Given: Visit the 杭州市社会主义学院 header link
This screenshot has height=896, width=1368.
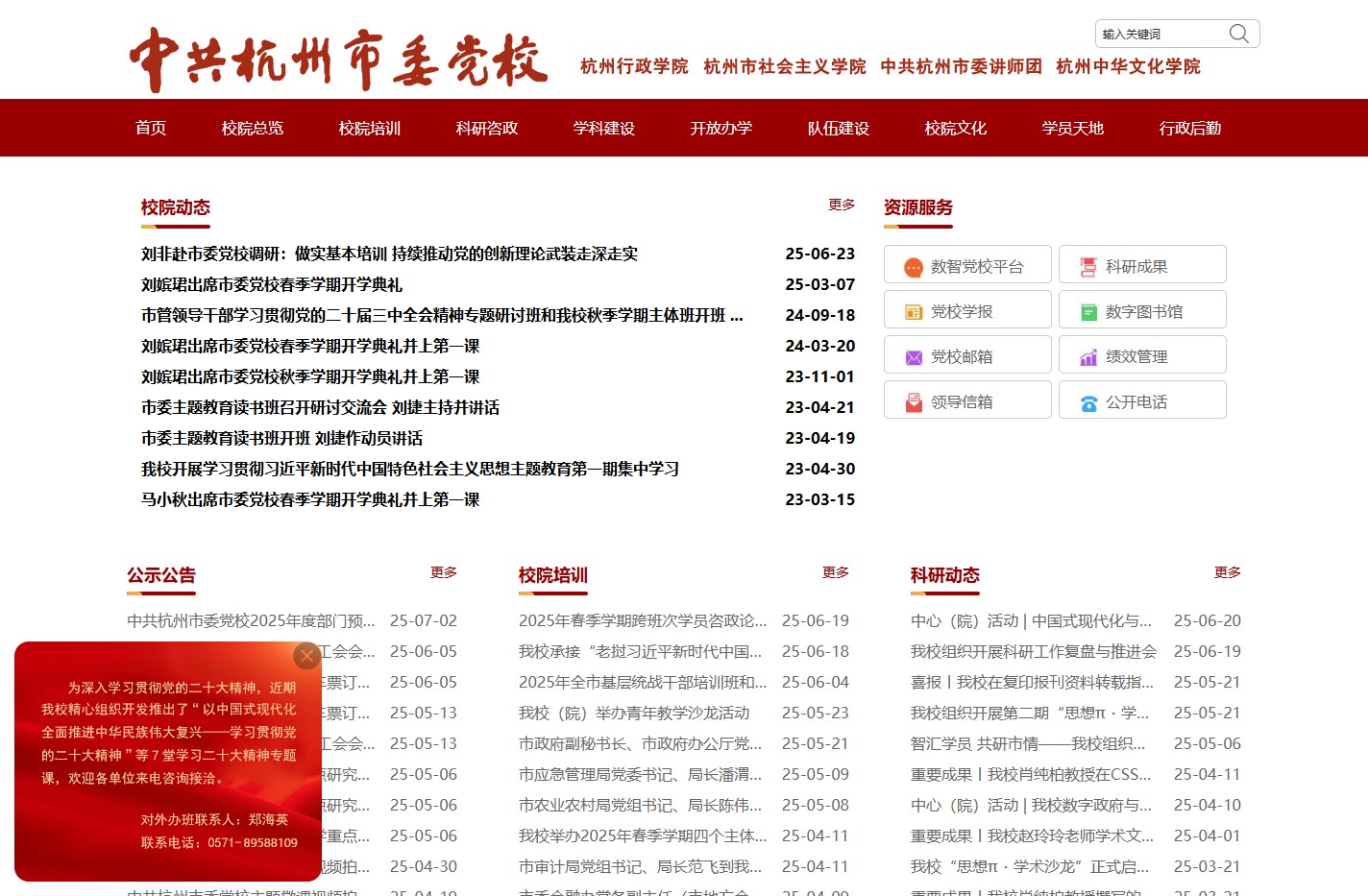Looking at the screenshot, I should pos(785,66).
